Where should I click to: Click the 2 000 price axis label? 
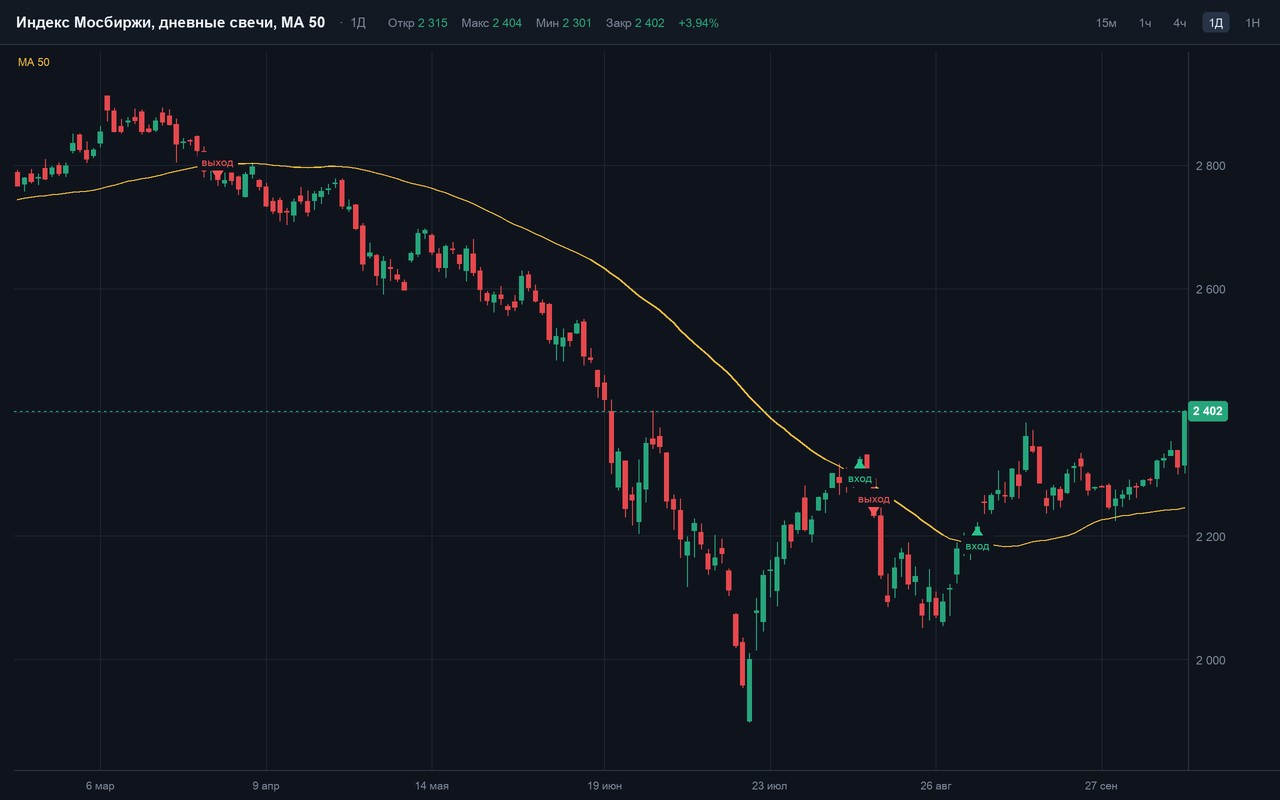[1212, 661]
